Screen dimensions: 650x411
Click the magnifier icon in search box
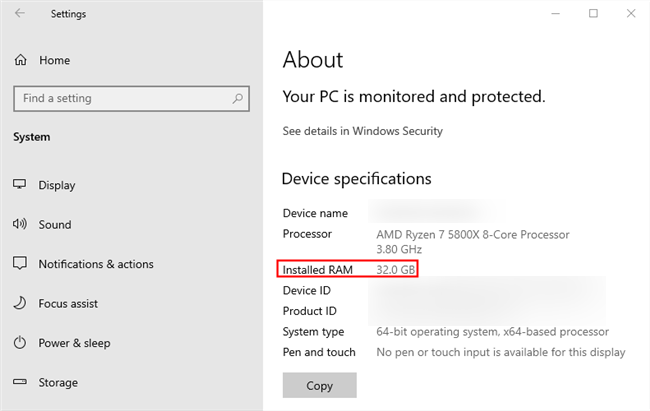[238, 99]
